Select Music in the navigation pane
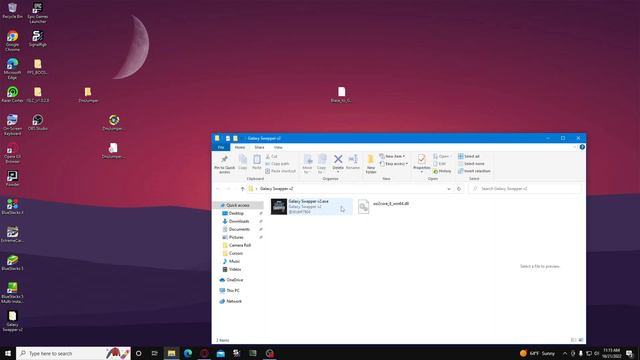This screenshot has width=640, height=360. [x=234, y=261]
